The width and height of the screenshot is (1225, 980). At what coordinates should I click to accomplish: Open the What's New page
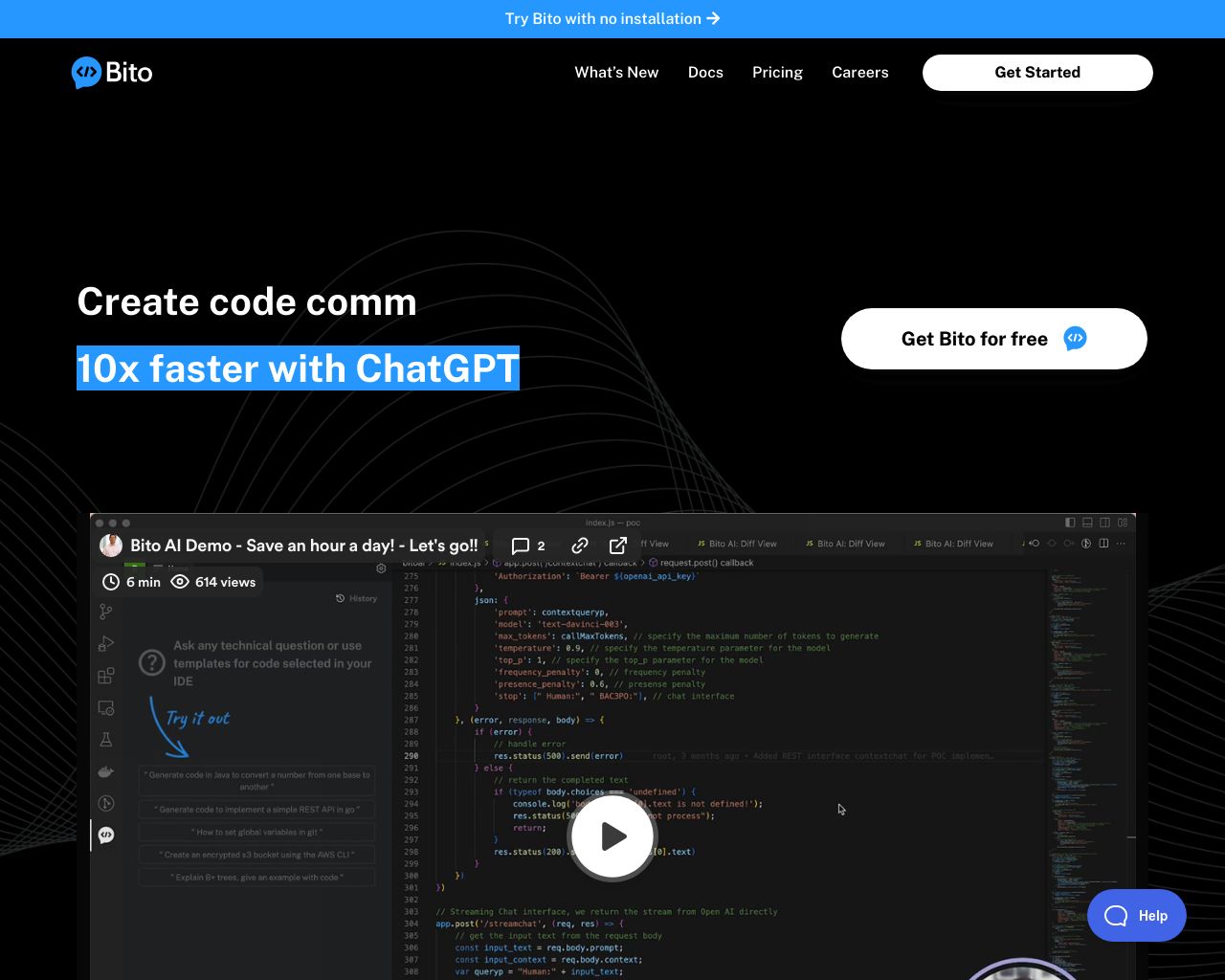pyautogui.click(x=616, y=73)
